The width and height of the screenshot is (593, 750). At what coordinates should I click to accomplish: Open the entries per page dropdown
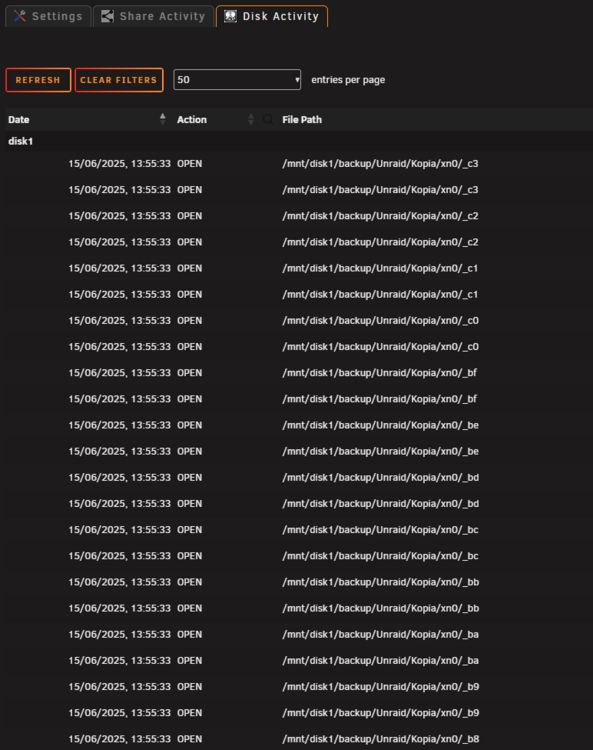tap(237, 79)
